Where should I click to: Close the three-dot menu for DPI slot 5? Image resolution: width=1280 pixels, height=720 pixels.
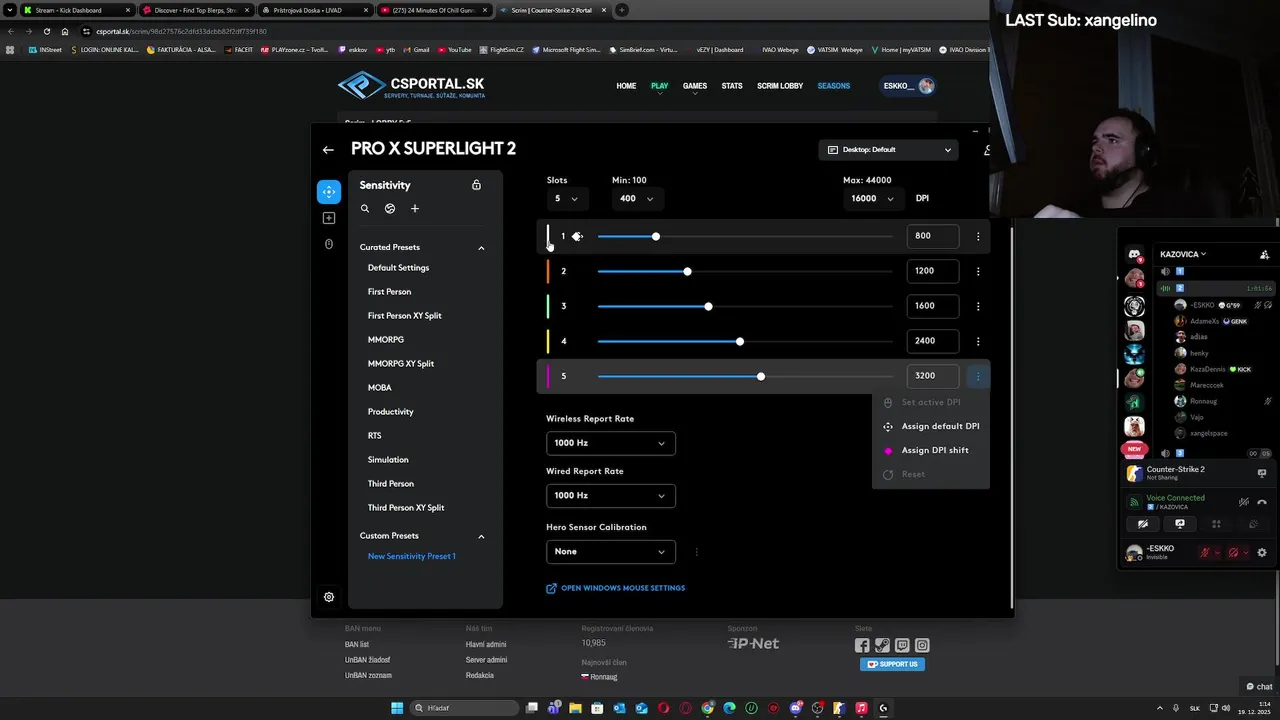click(978, 376)
